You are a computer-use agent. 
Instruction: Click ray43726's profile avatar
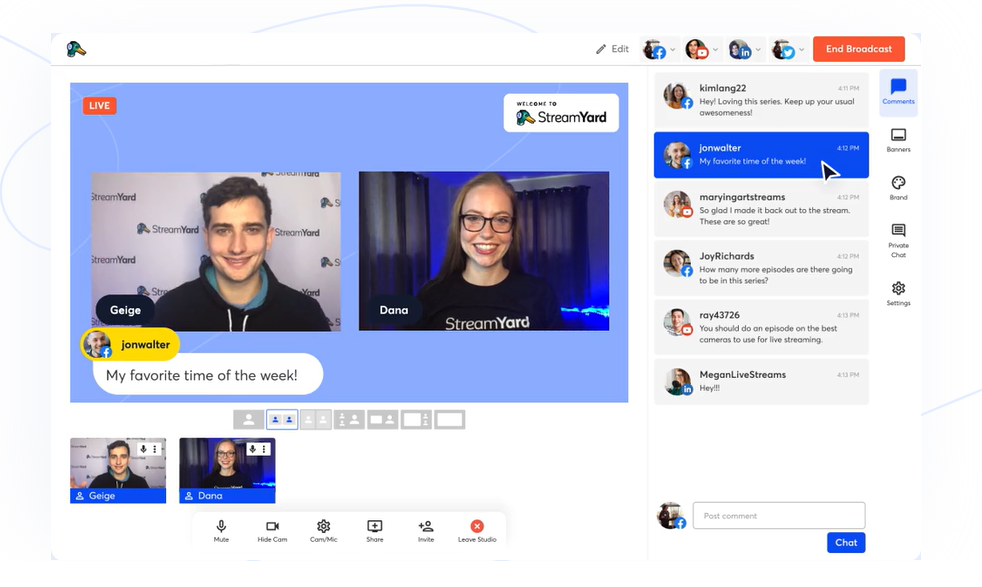click(x=678, y=322)
